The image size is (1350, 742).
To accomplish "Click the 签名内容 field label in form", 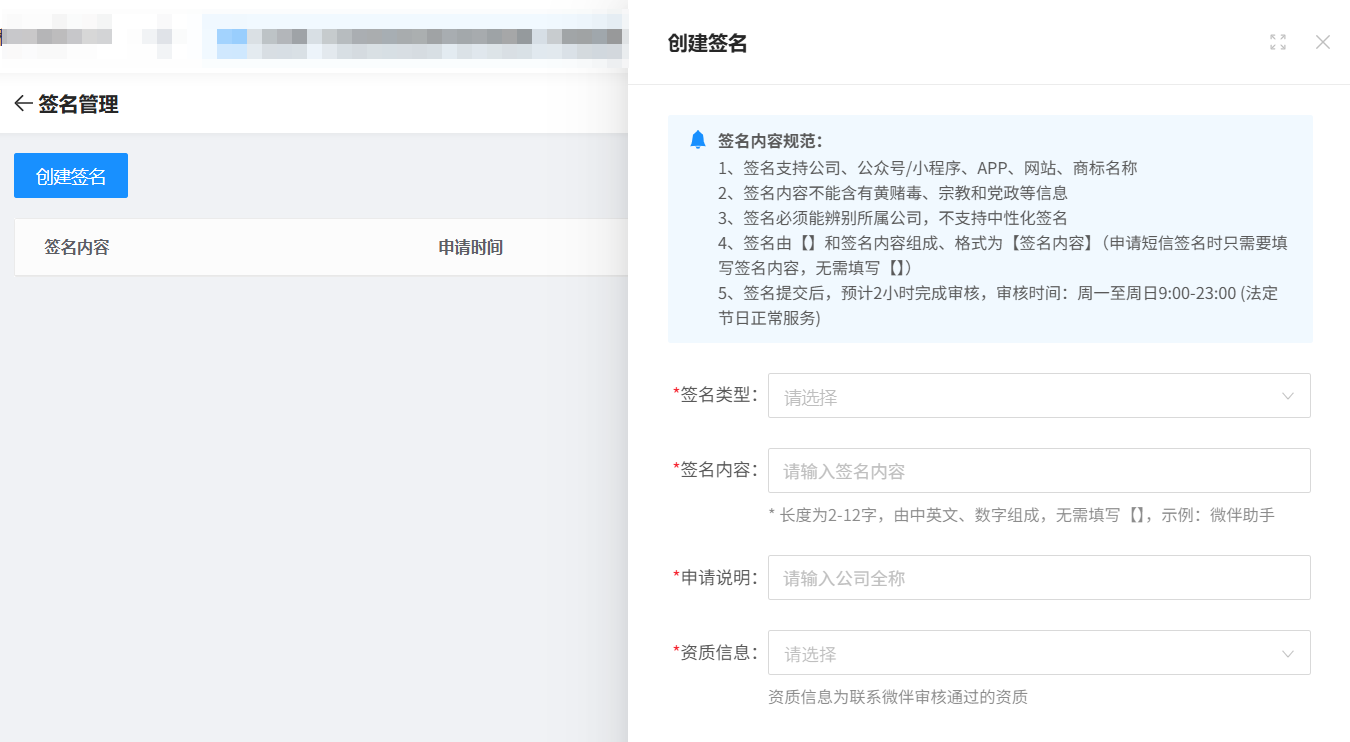I will (715, 469).
